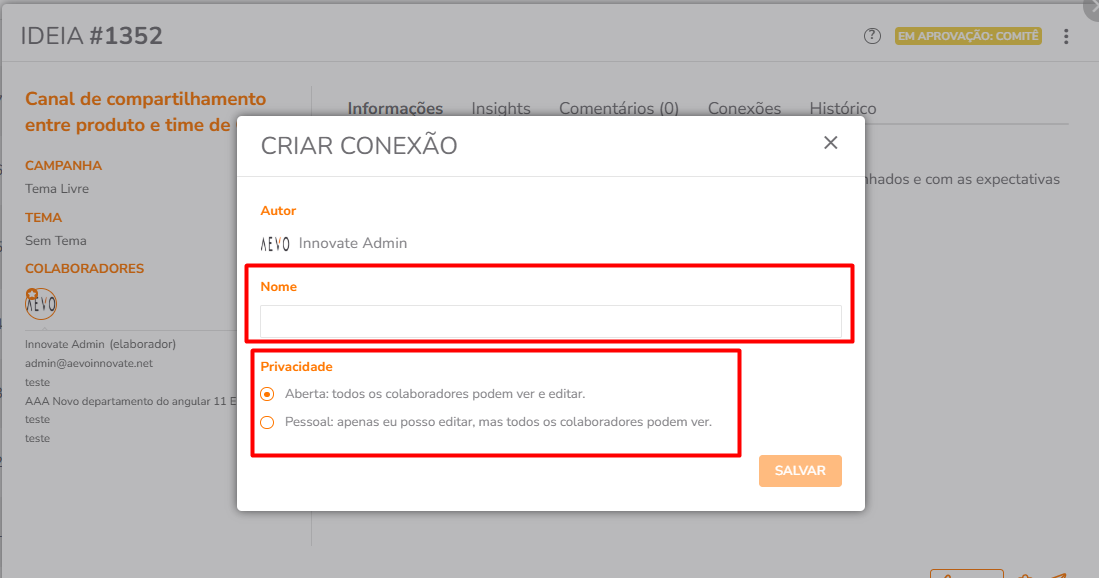The height and width of the screenshot is (578, 1099).
Task: Open the Comentários (0) tab
Action: [619, 108]
